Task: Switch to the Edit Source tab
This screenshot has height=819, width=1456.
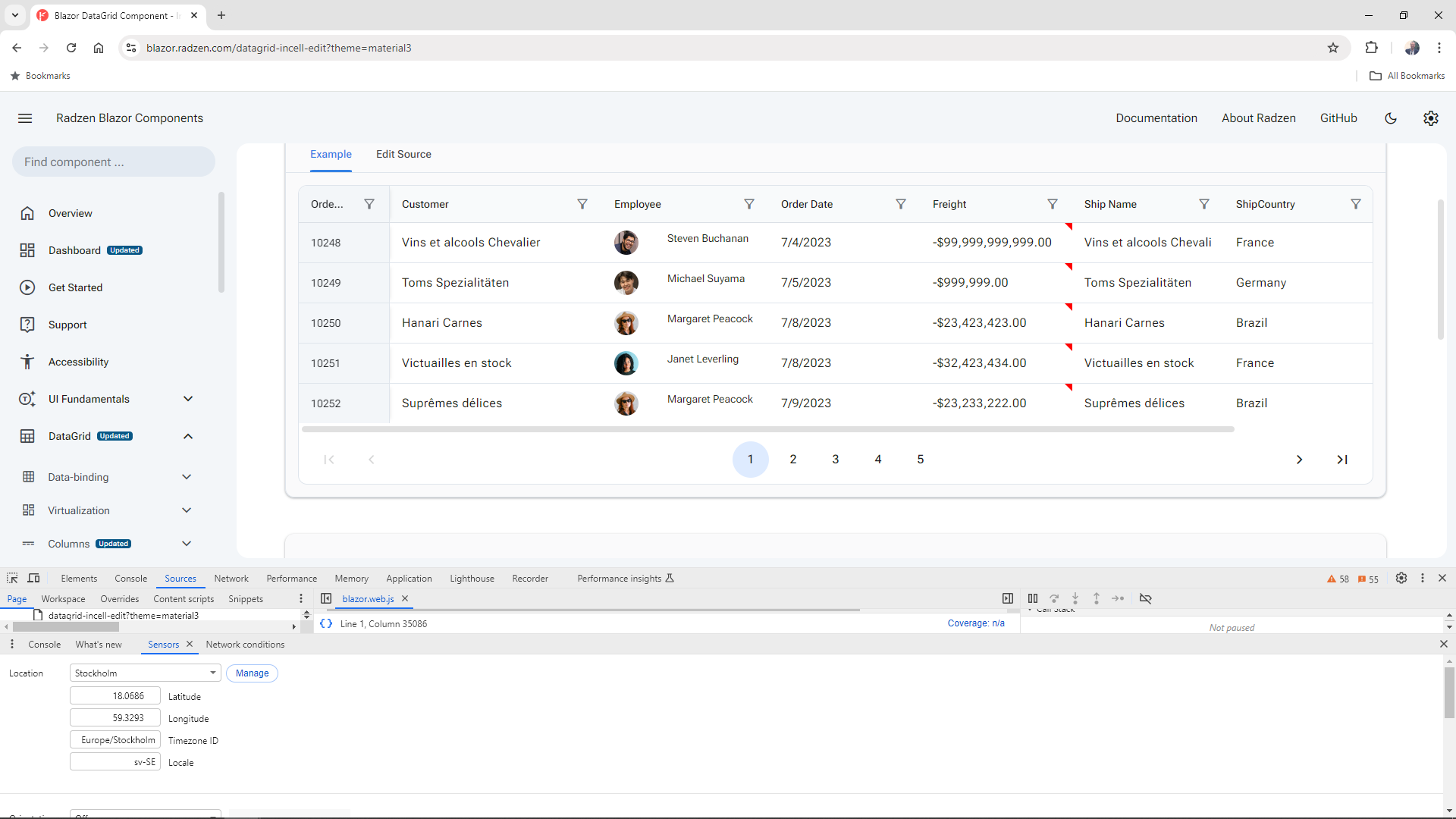Action: click(403, 155)
